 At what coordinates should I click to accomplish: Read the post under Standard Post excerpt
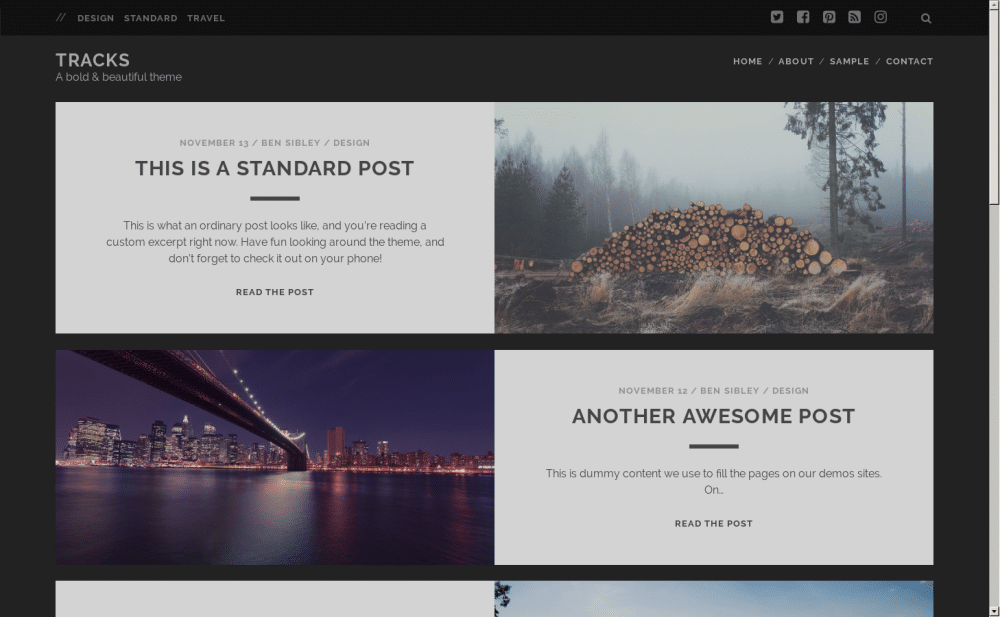click(x=274, y=292)
